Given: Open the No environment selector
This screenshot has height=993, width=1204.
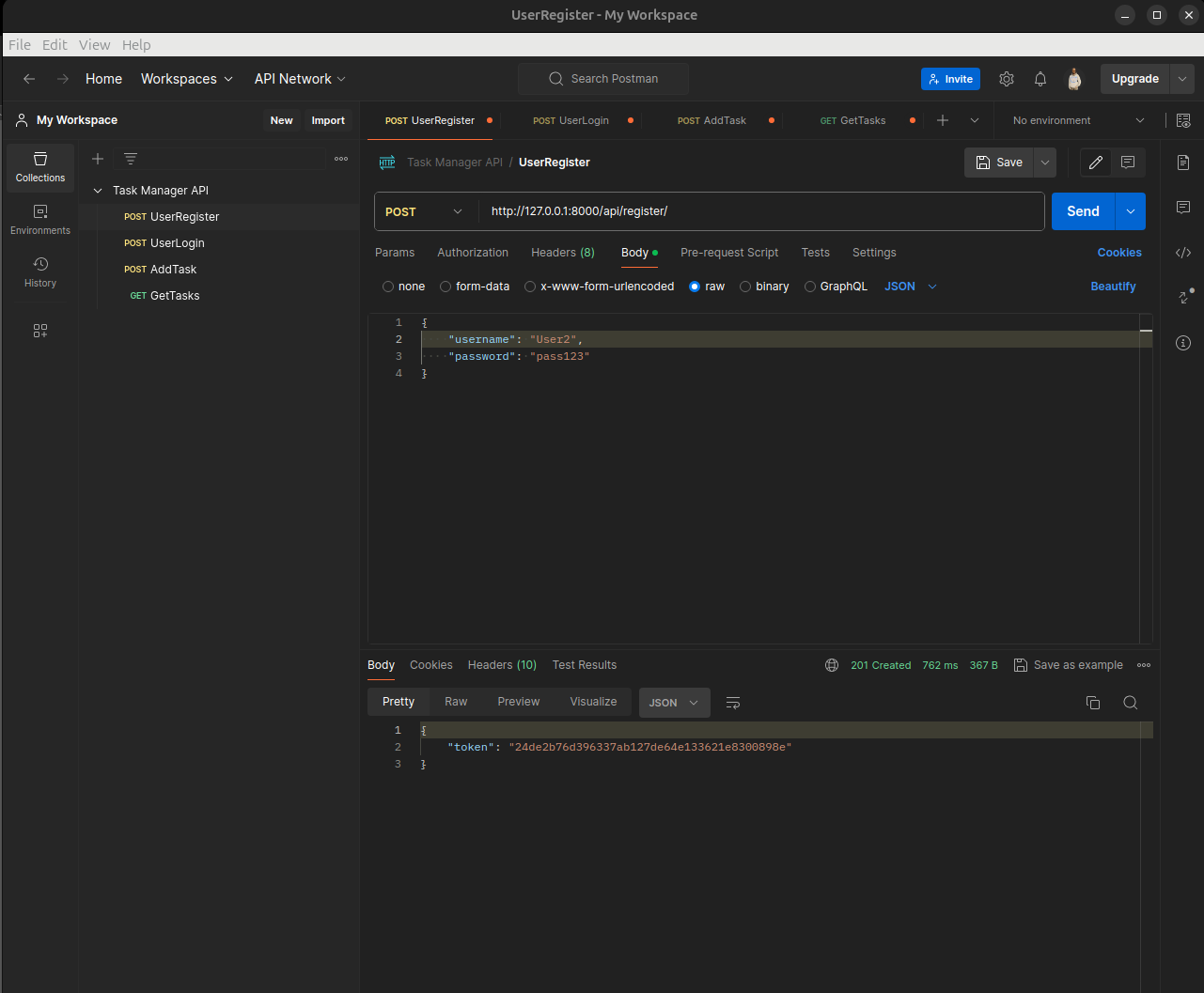Looking at the screenshot, I should [x=1079, y=120].
